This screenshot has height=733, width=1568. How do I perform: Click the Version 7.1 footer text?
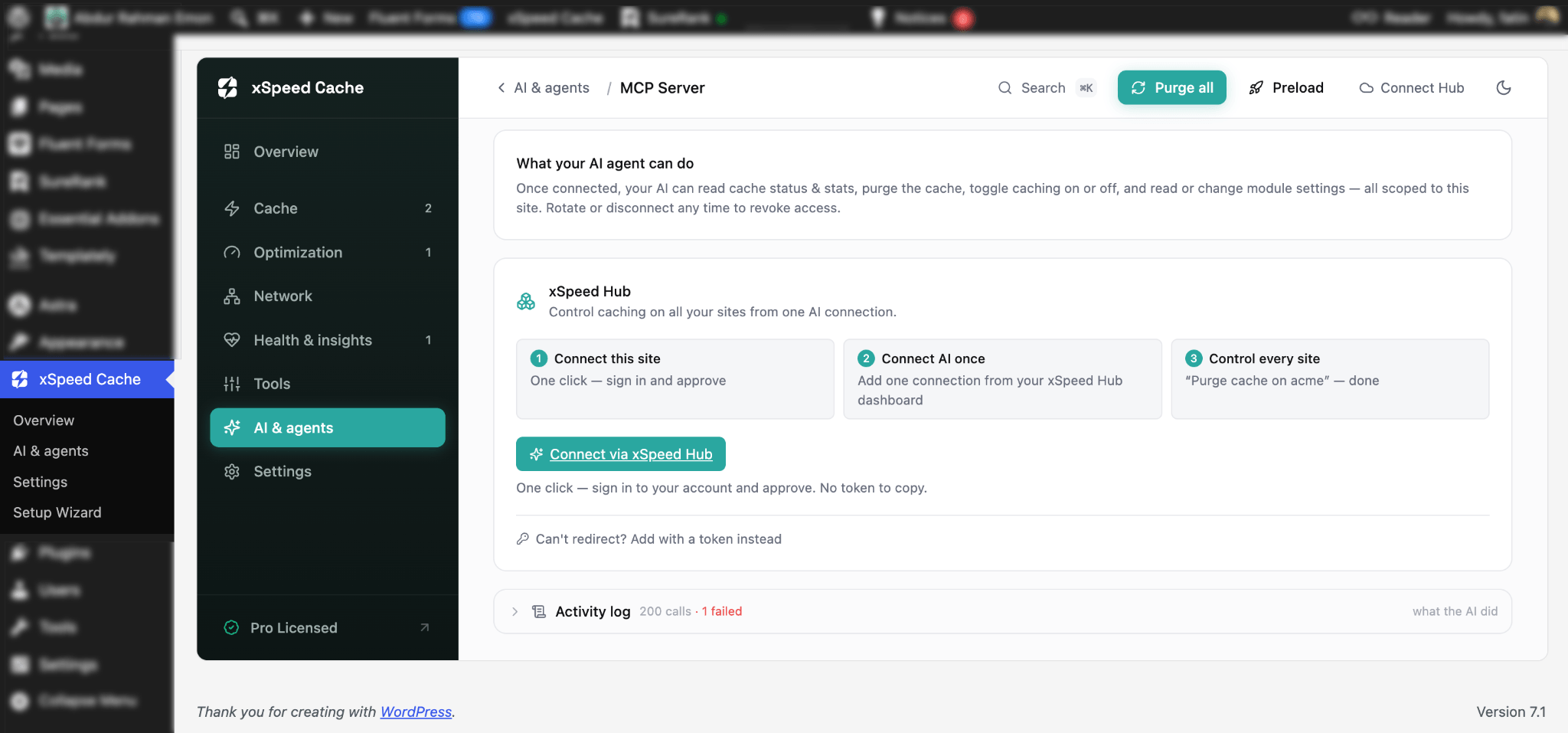coord(1511,712)
